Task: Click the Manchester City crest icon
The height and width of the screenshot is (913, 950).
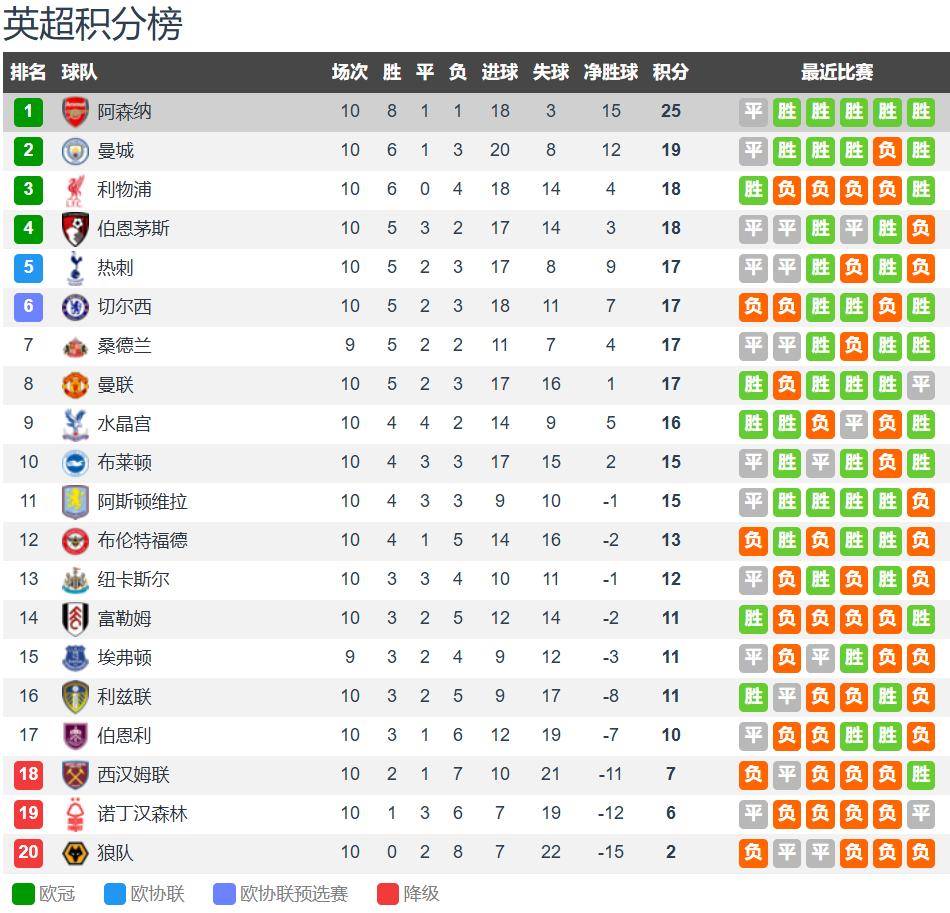Action: click(x=75, y=150)
